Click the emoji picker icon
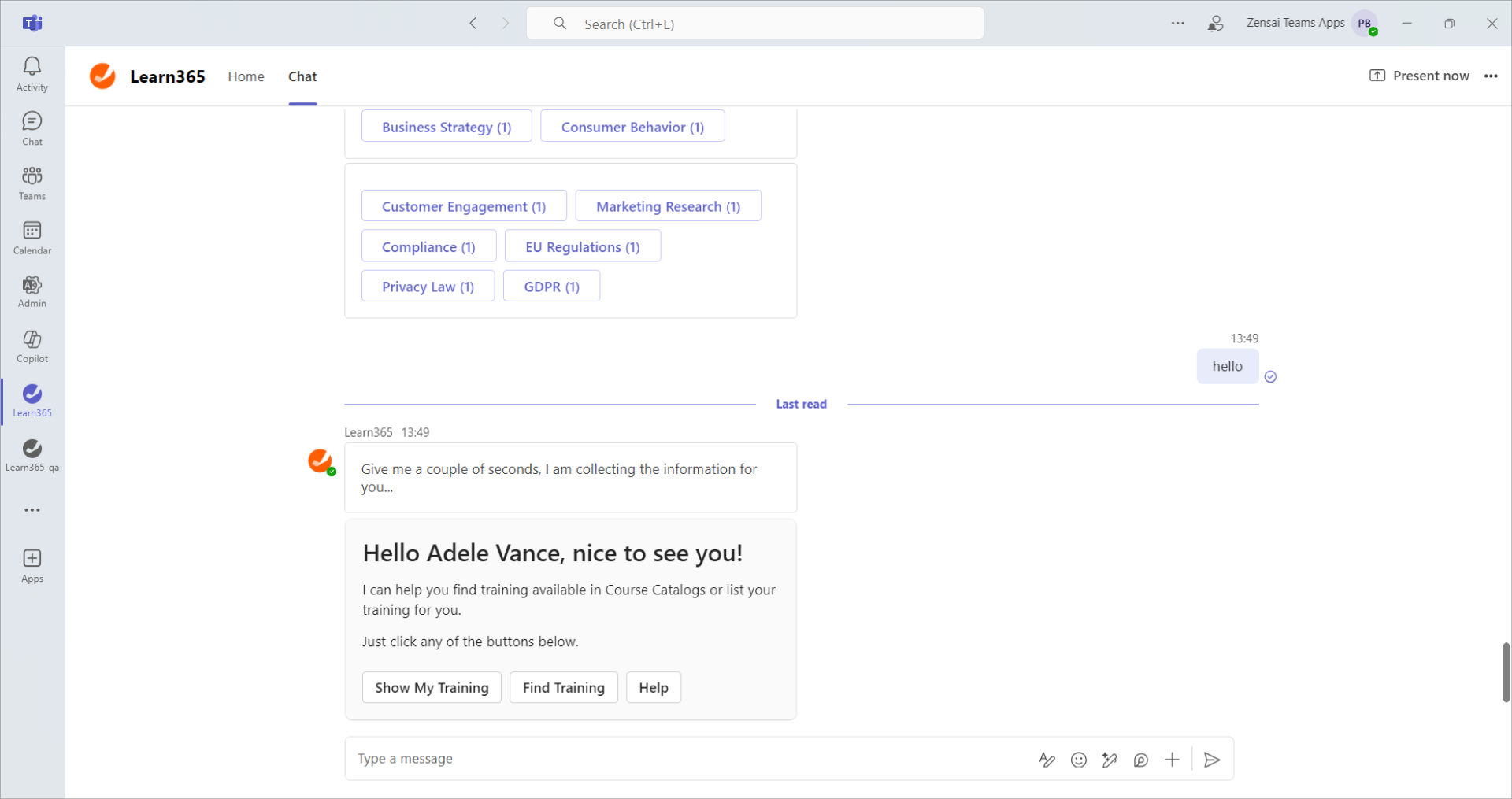 tap(1078, 760)
